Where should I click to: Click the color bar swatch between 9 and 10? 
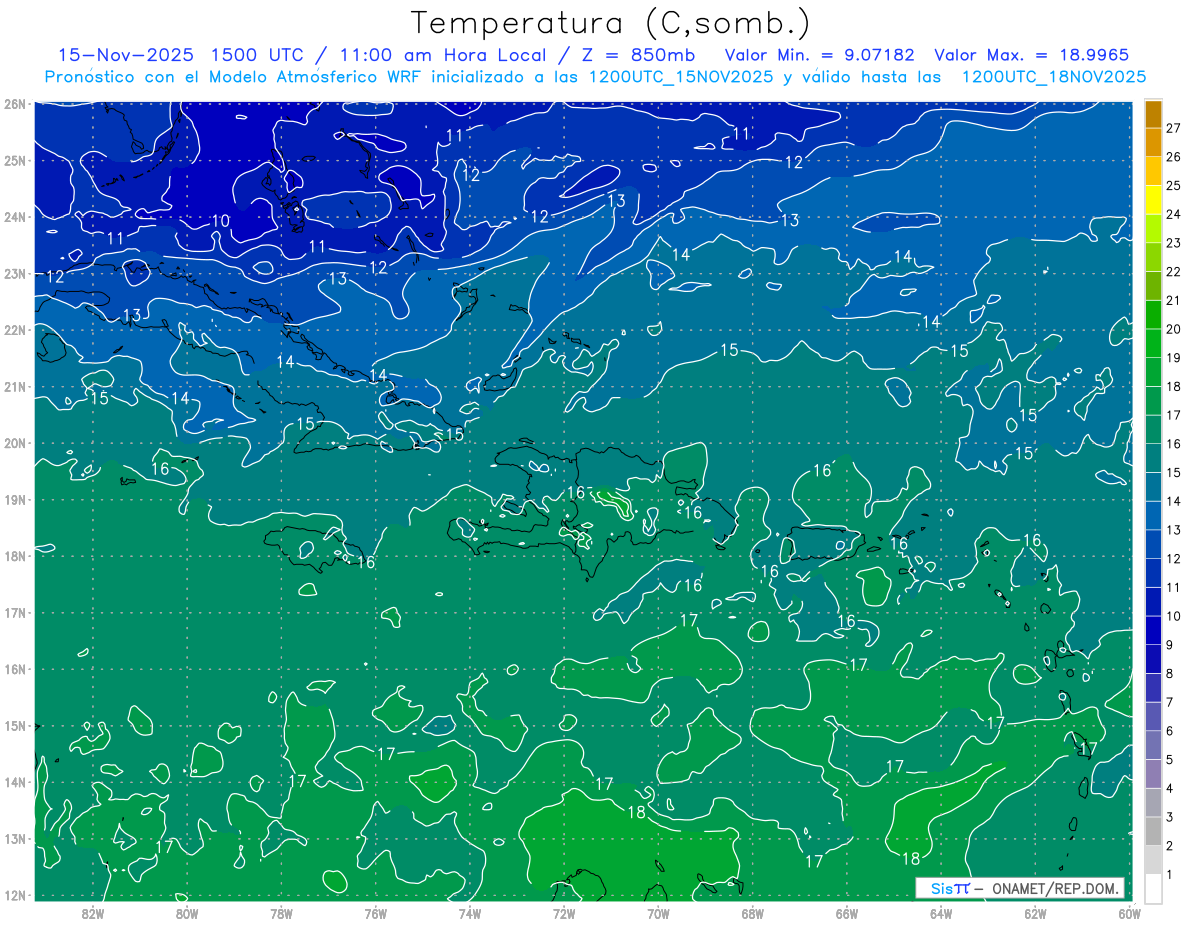(1153, 629)
